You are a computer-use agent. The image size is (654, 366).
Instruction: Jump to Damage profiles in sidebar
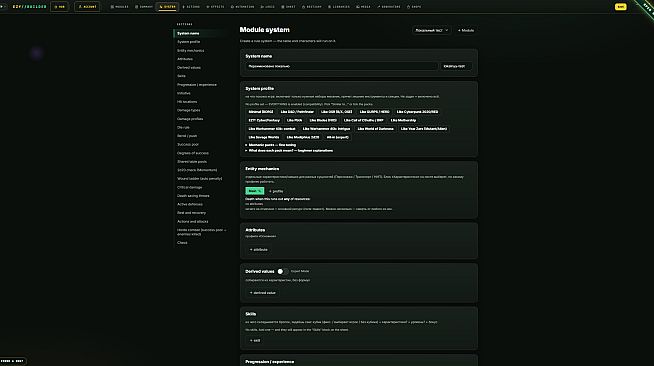(x=190, y=119)
